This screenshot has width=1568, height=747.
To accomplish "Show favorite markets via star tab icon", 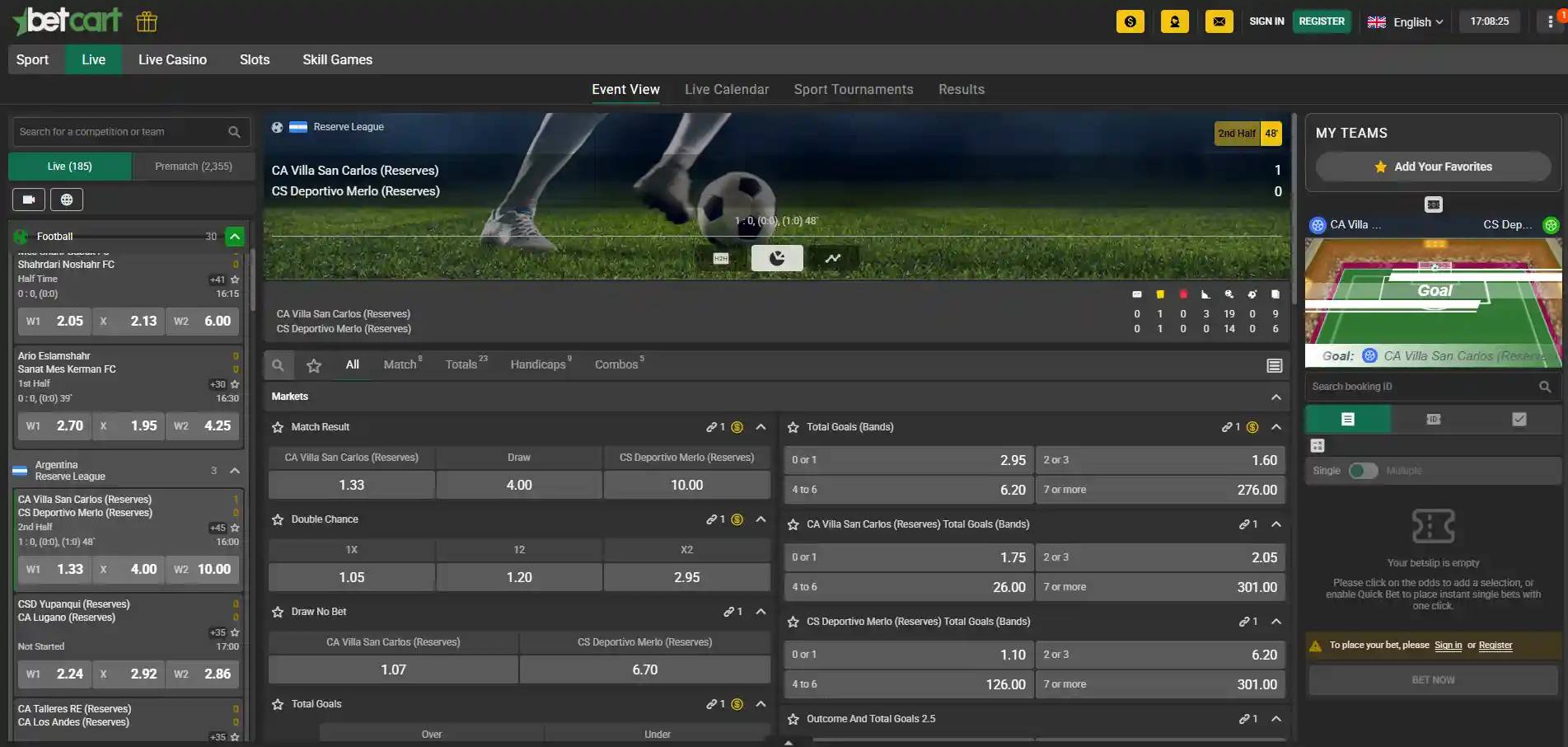I will (x=314, y=365).
